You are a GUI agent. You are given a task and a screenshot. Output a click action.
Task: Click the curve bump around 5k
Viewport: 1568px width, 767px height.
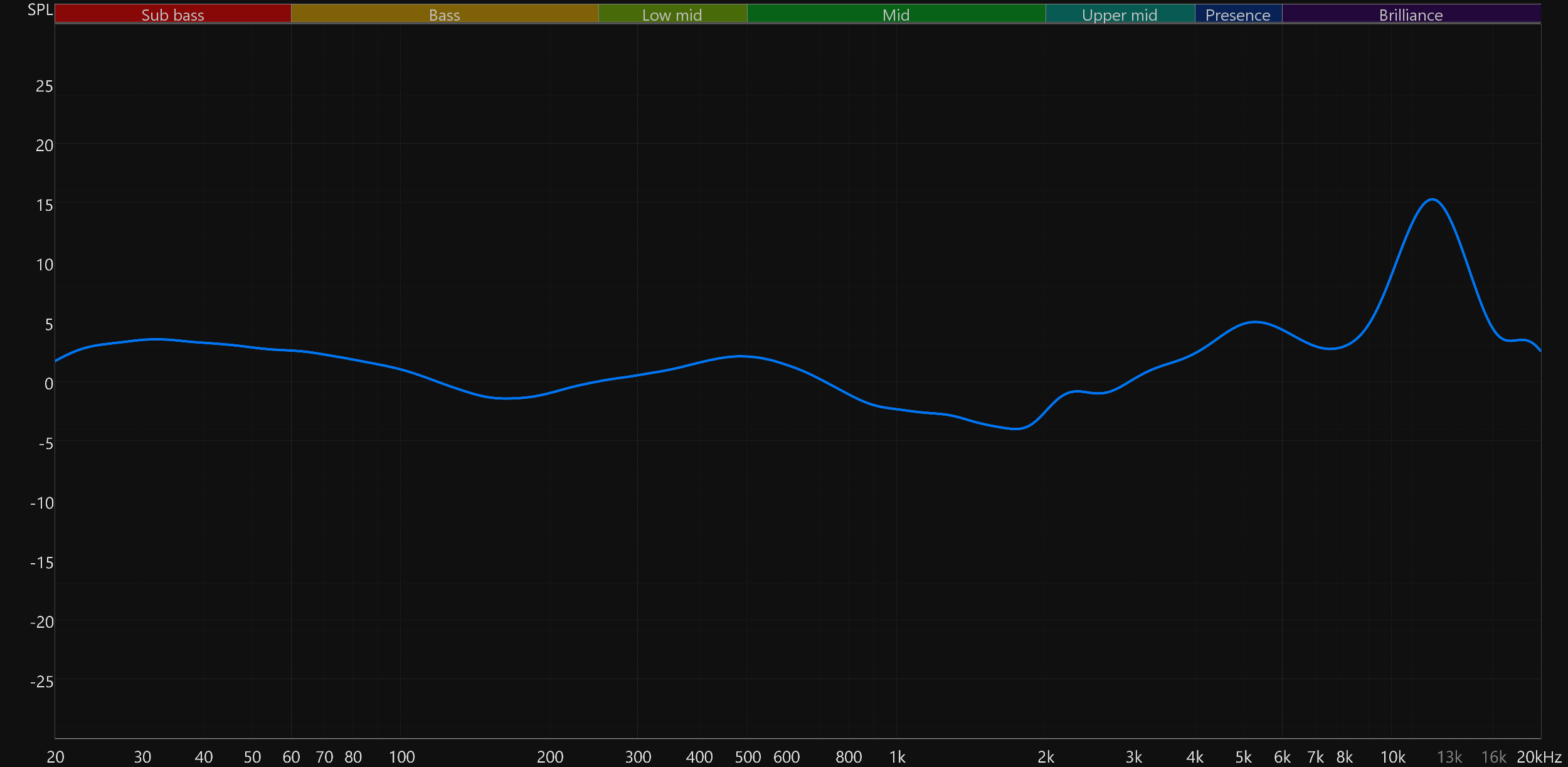click(1255, 322)
